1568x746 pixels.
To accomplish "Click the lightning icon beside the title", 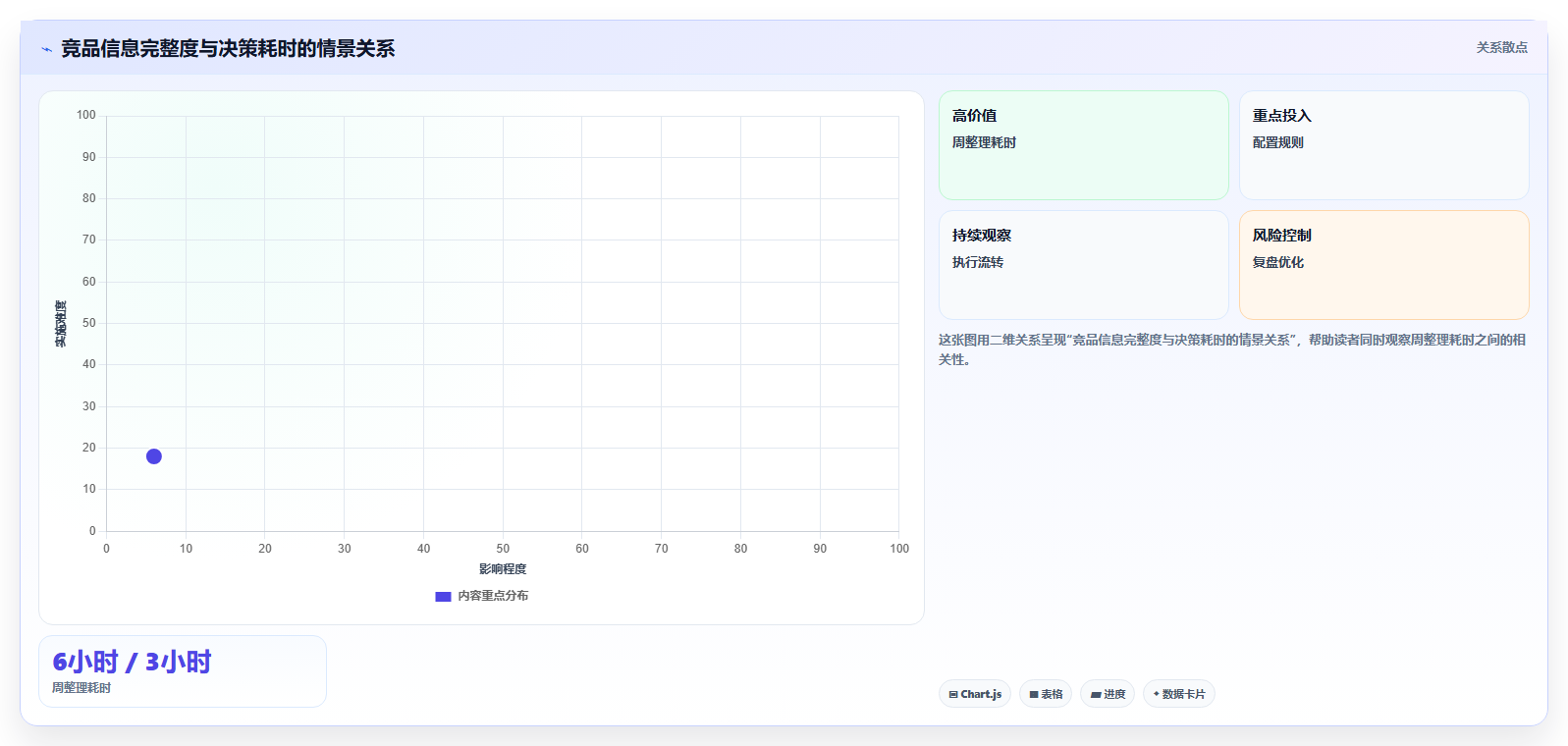I will pos(46,49).
